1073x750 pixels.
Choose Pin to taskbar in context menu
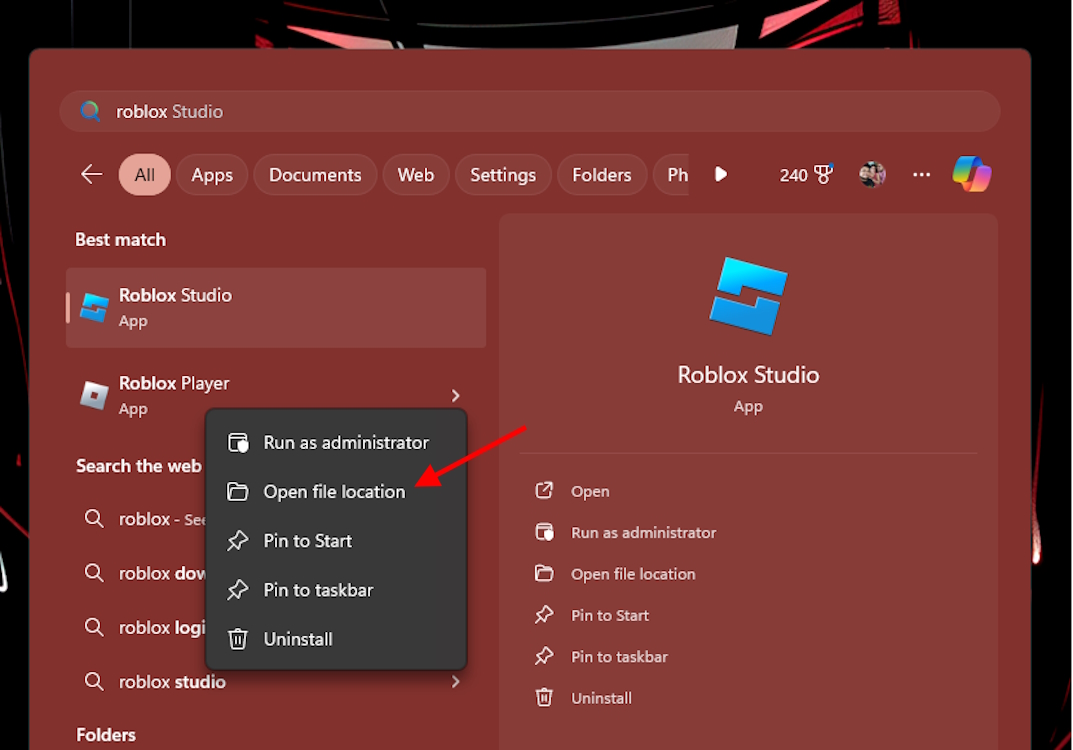click(x=318, y=590)
